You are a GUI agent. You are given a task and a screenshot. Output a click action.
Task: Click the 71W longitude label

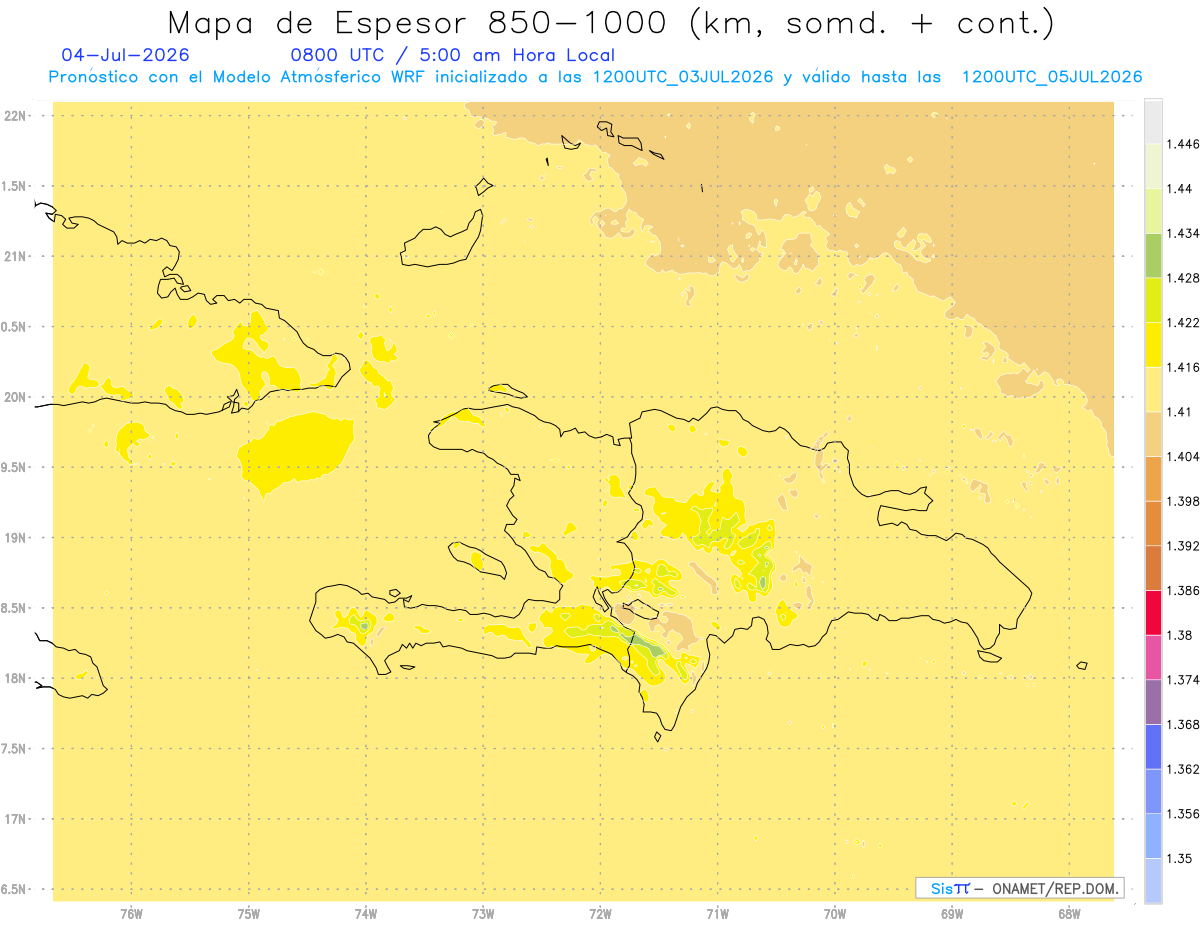(x=717, y=914)
